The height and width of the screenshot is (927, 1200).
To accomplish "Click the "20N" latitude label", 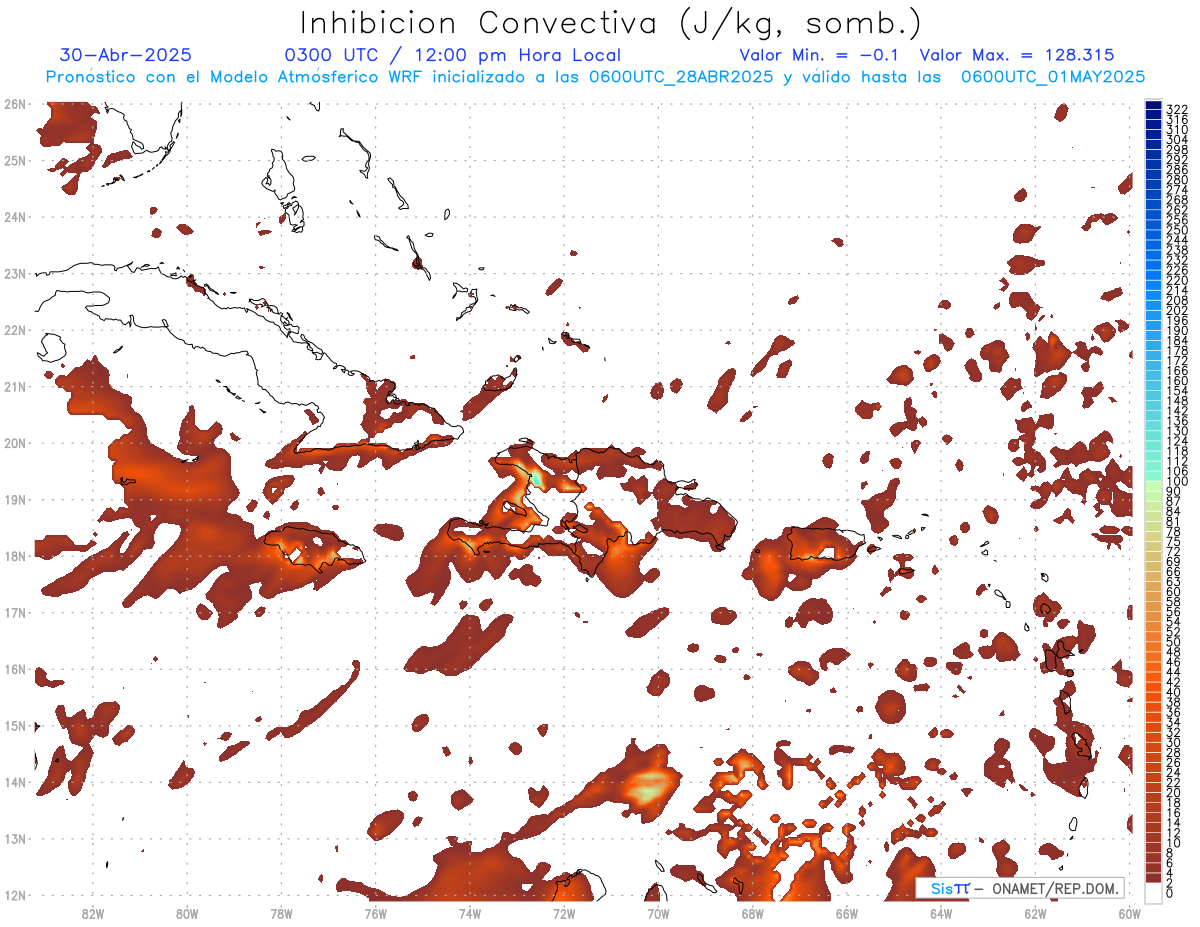I will pyautogui.click(x=14, y=443).
